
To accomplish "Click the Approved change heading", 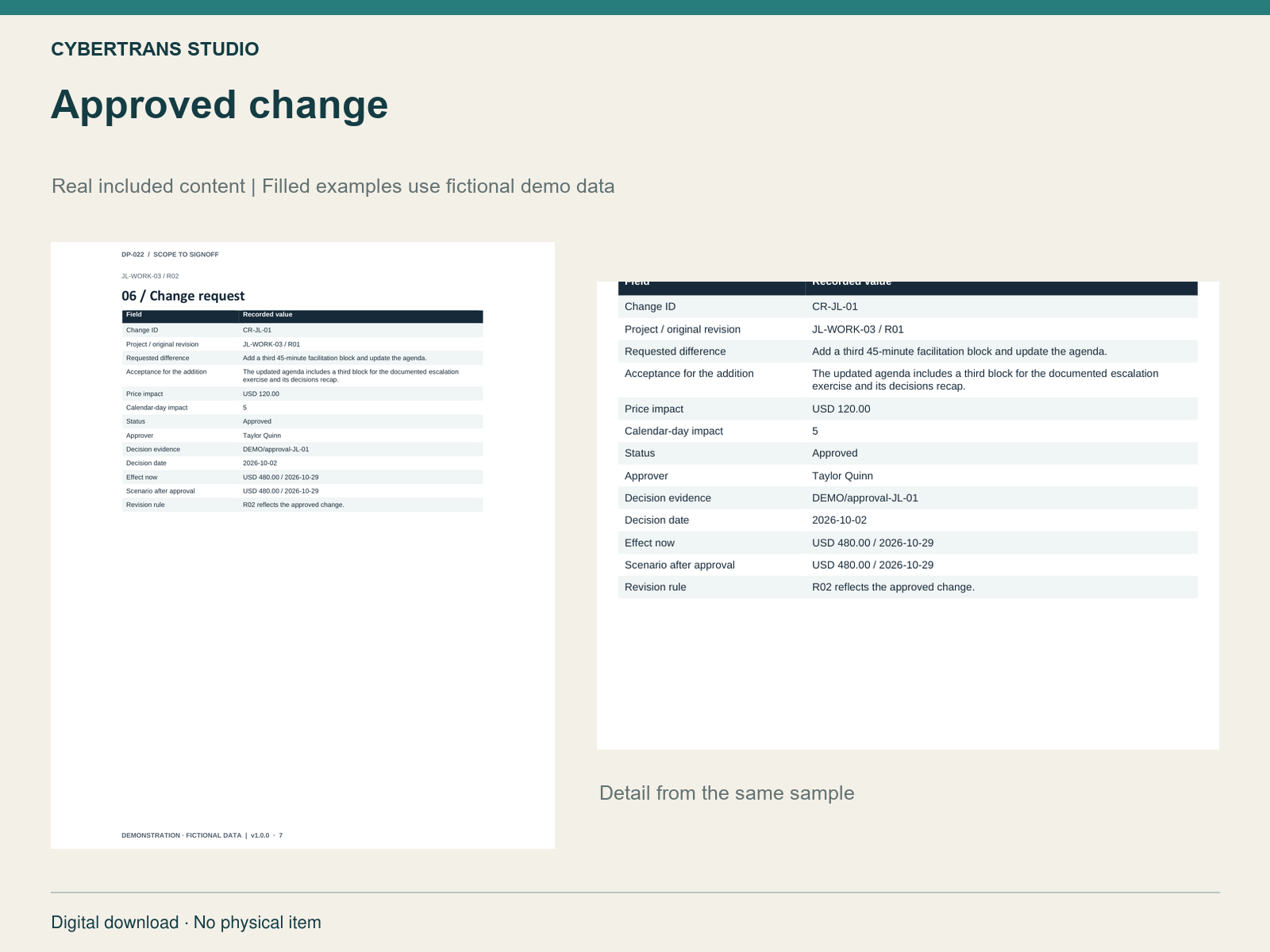I will click(220, 106).
